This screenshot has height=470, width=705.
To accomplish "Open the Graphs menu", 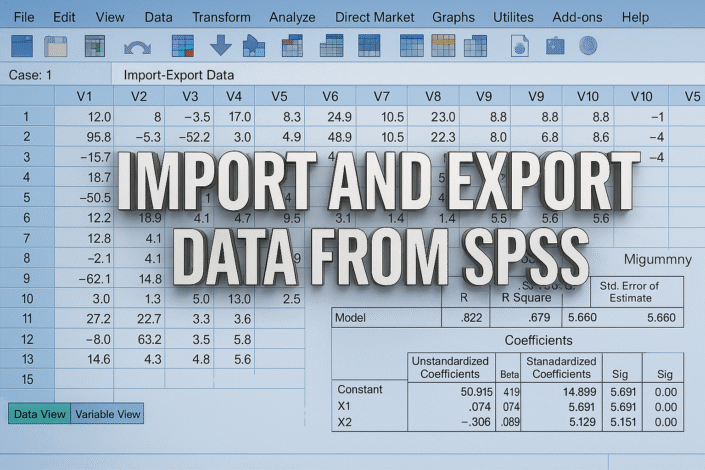I will (453, 18).
